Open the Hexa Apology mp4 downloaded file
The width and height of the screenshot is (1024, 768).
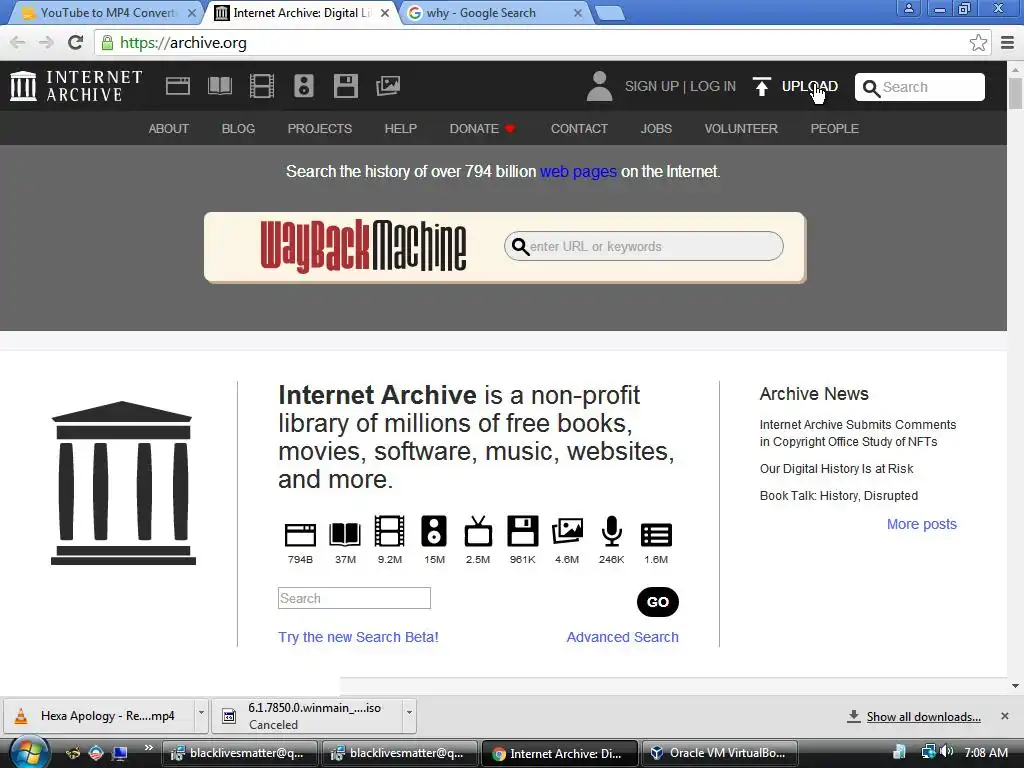[x=98, y=716]
